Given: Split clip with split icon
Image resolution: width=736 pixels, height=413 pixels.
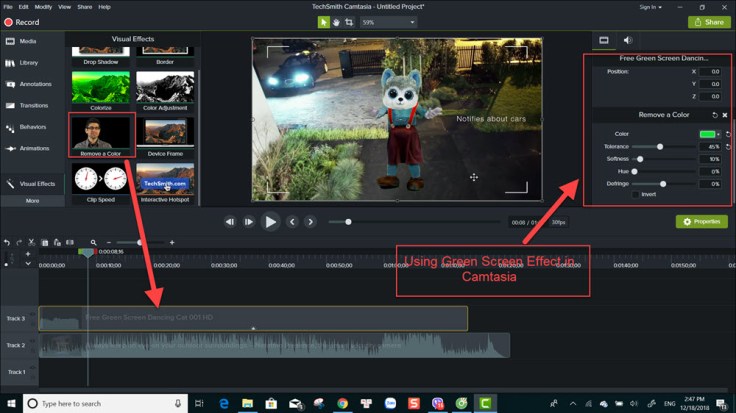Looking at the screenshot, I should click(70, 243).
